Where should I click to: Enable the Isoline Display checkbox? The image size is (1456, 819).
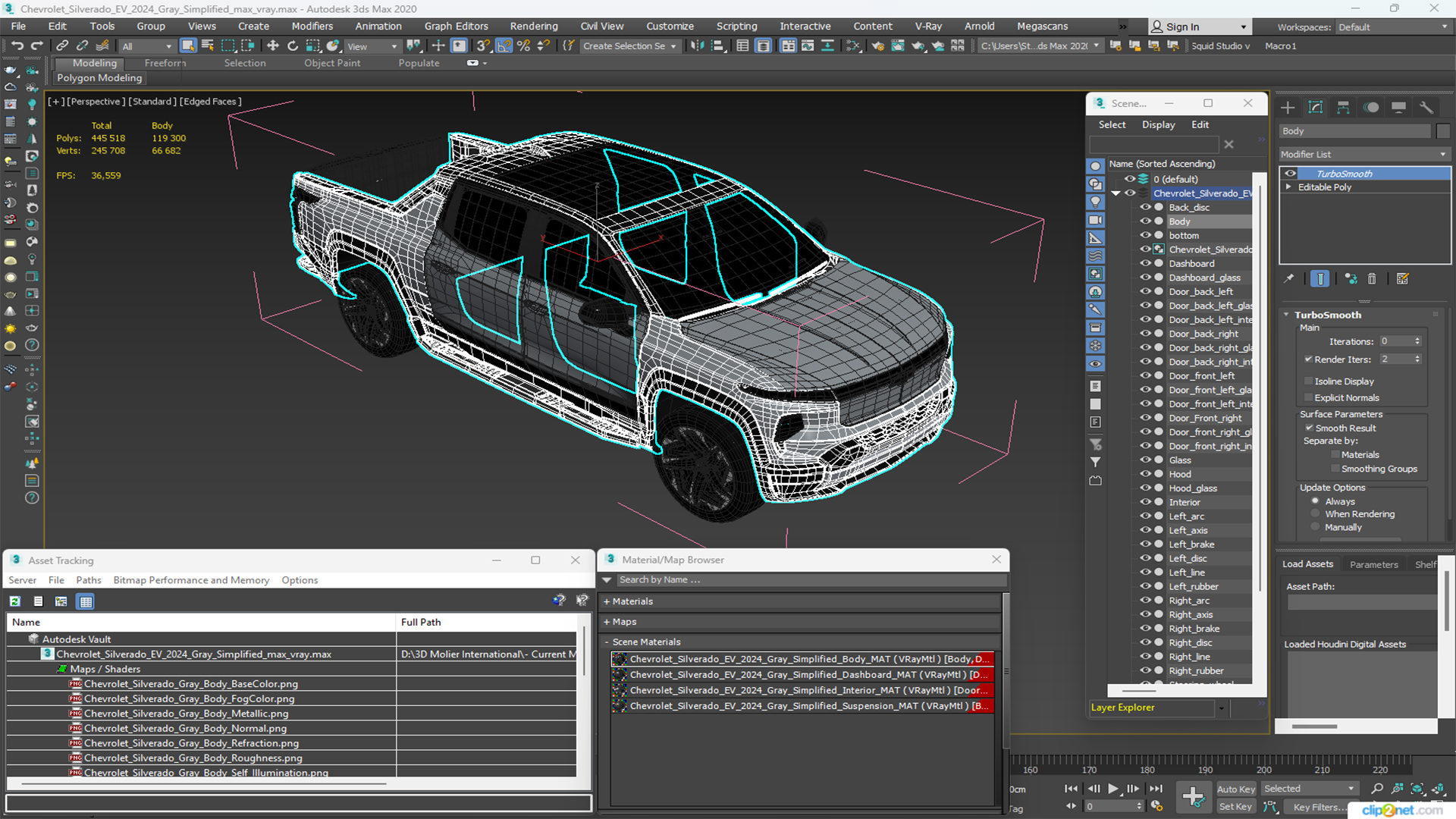pos(1308,381)
